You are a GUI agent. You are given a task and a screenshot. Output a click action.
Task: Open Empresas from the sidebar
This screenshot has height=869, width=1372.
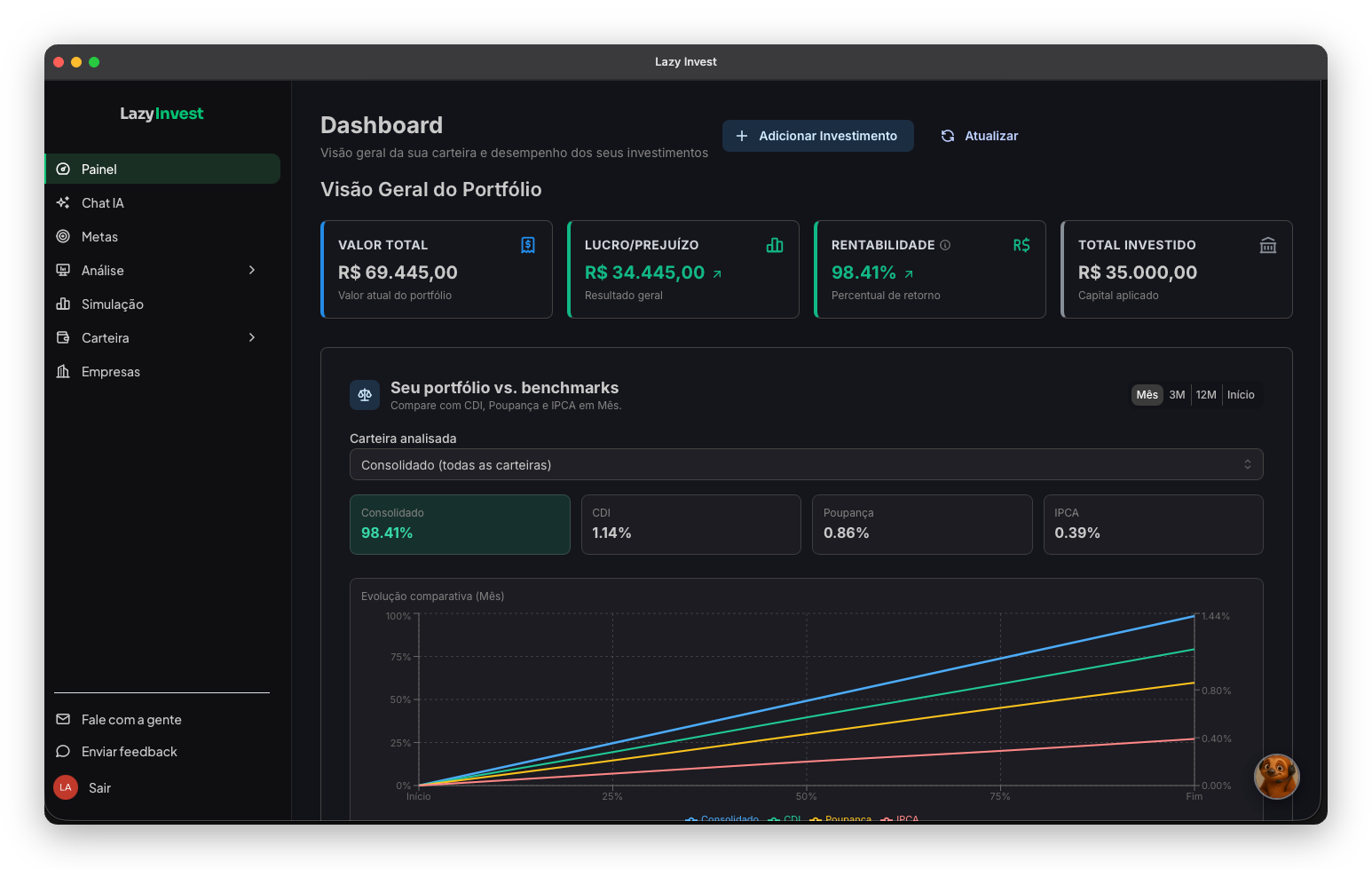[162, 371]
